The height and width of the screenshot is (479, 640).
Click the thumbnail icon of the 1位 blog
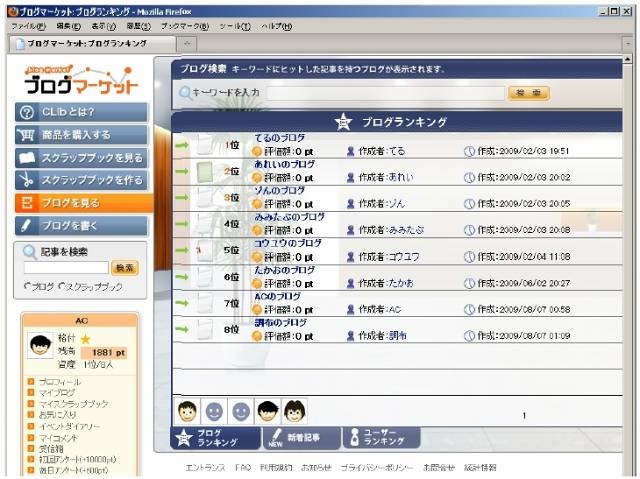click(204, 144)
